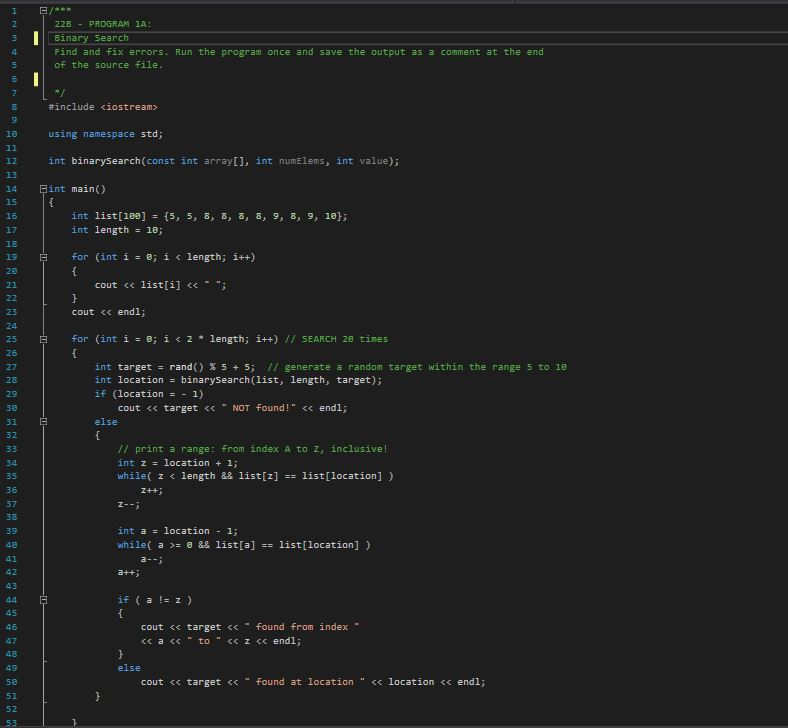Viewport: 788px width, 728px height.
Task: Click line number 29 in the gutter
Action: click(11, 394)
